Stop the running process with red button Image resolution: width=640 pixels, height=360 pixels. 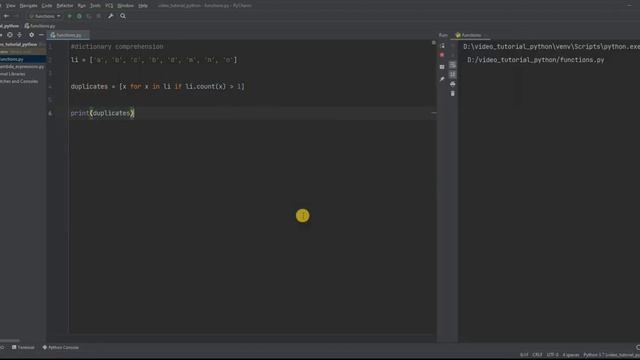coord(442,55)
